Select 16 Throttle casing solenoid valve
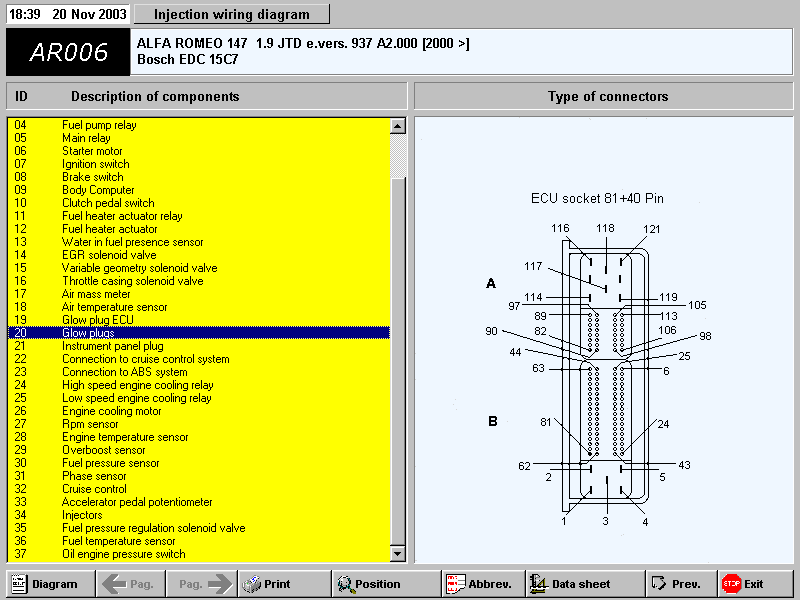Screen dimensions: 800x600 199,281
